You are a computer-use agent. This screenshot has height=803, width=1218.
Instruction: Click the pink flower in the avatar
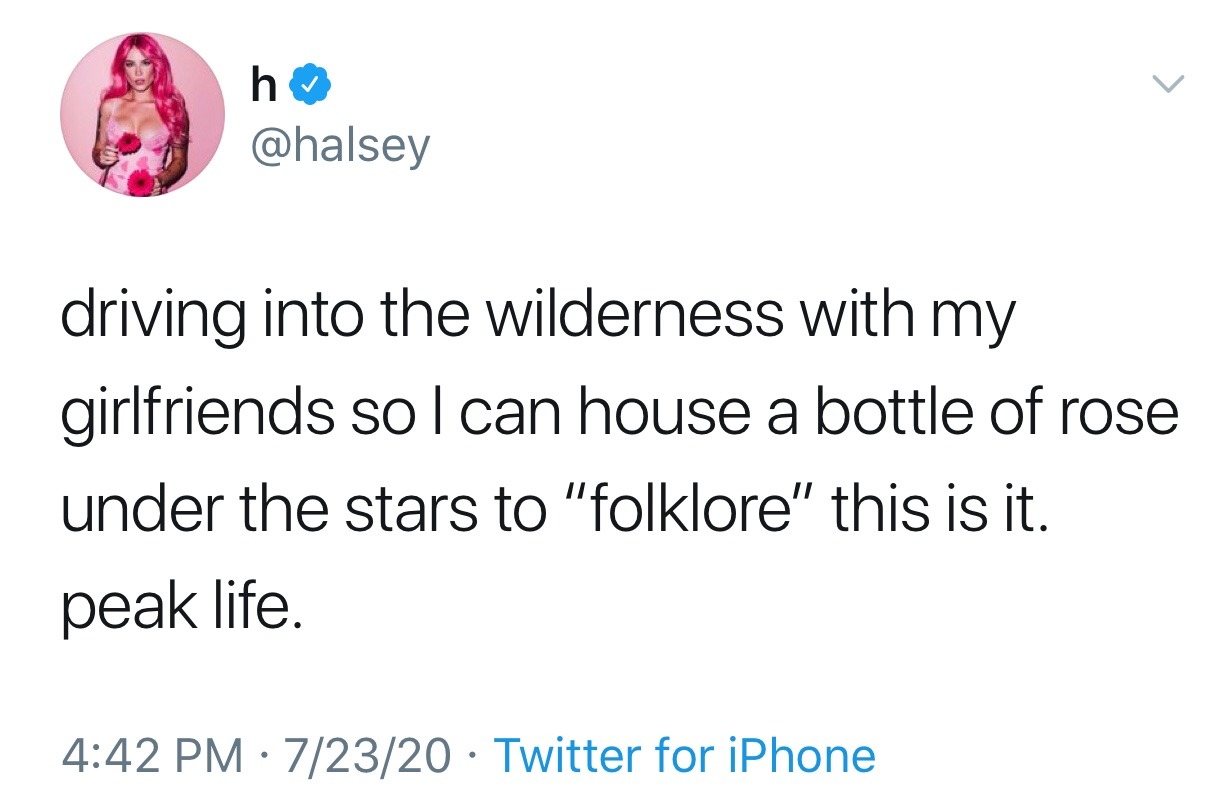coord(140,181)
